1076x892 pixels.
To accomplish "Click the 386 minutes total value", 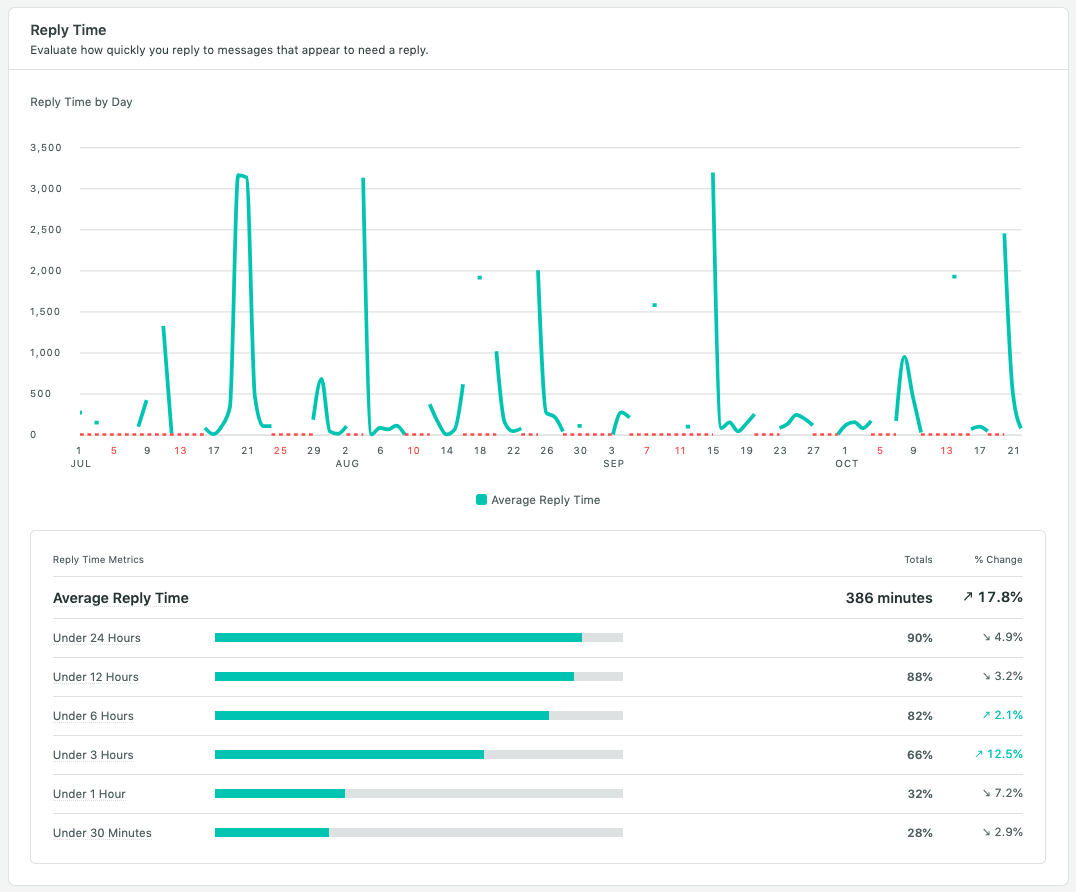I will click(x=889, y=598).
